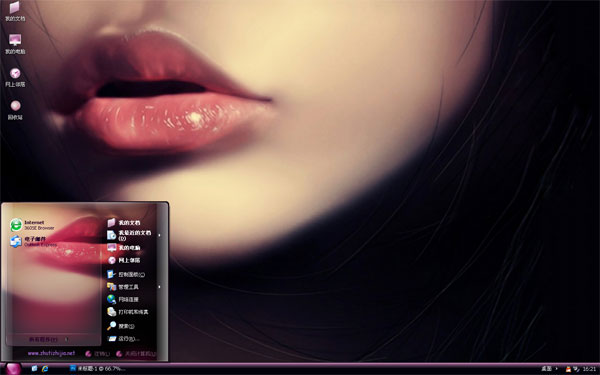600x375 pixels.
Task: Select Network Connections in start menu
Action: [123, 299]
